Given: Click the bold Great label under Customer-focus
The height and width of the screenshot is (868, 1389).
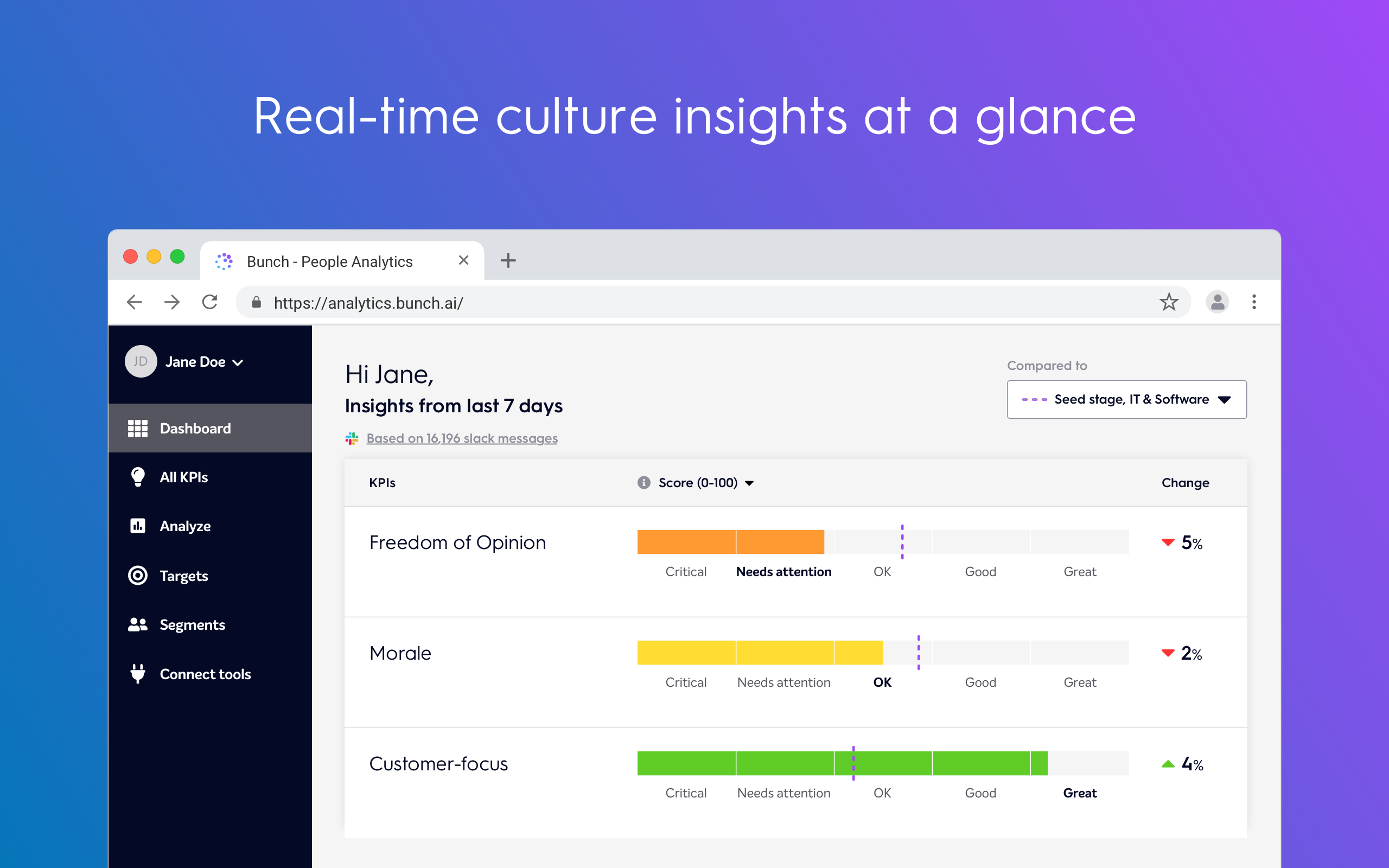Looking at the screenshot, I should (x=1080, y=793).
